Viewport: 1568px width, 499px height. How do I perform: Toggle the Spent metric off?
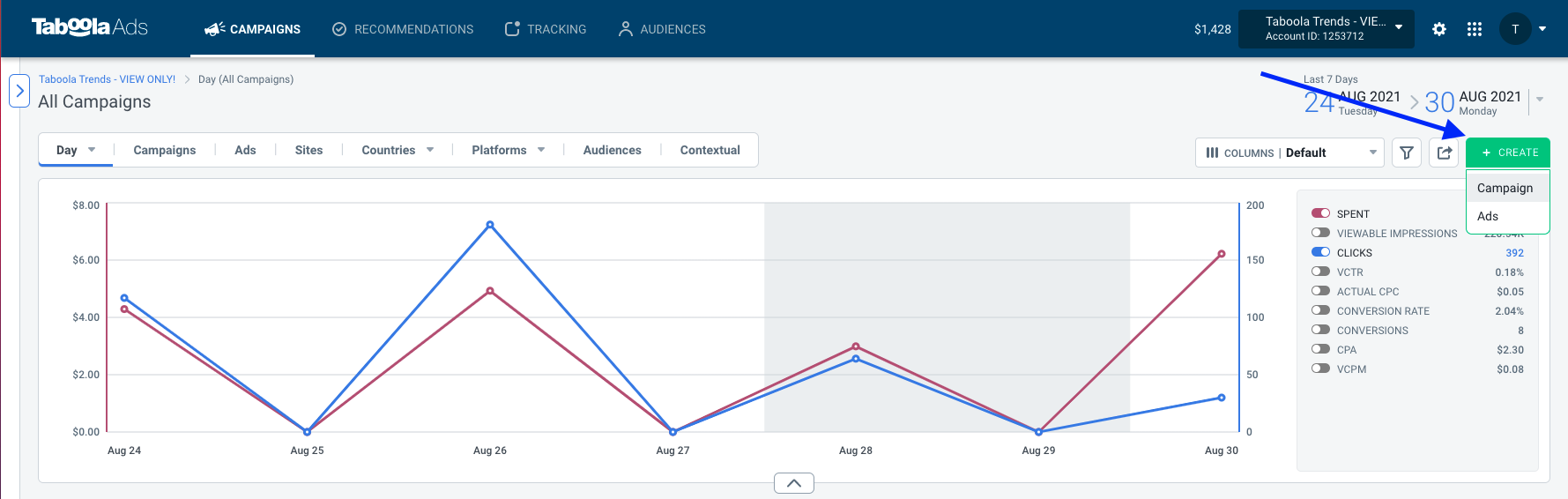pyautogui.click(x=1320, y=213)
